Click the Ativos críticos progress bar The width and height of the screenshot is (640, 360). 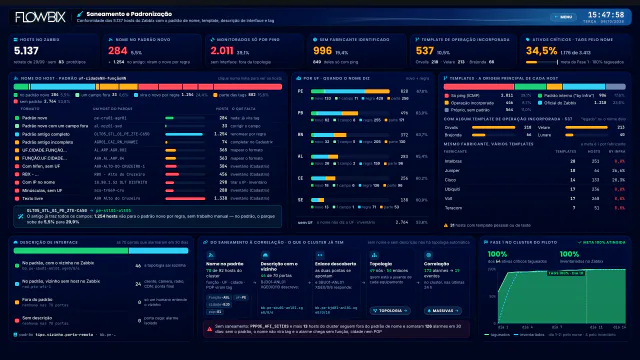(x=542, y=62)
